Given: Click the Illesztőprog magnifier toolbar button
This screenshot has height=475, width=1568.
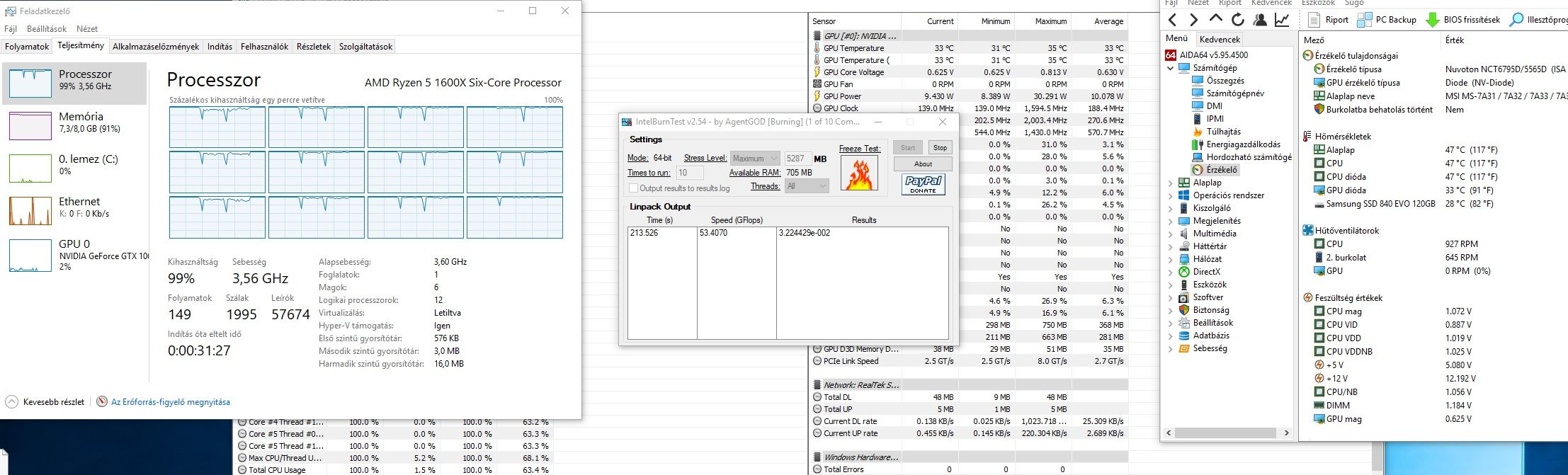Looking at the screenshot, I should point(1538,20).
